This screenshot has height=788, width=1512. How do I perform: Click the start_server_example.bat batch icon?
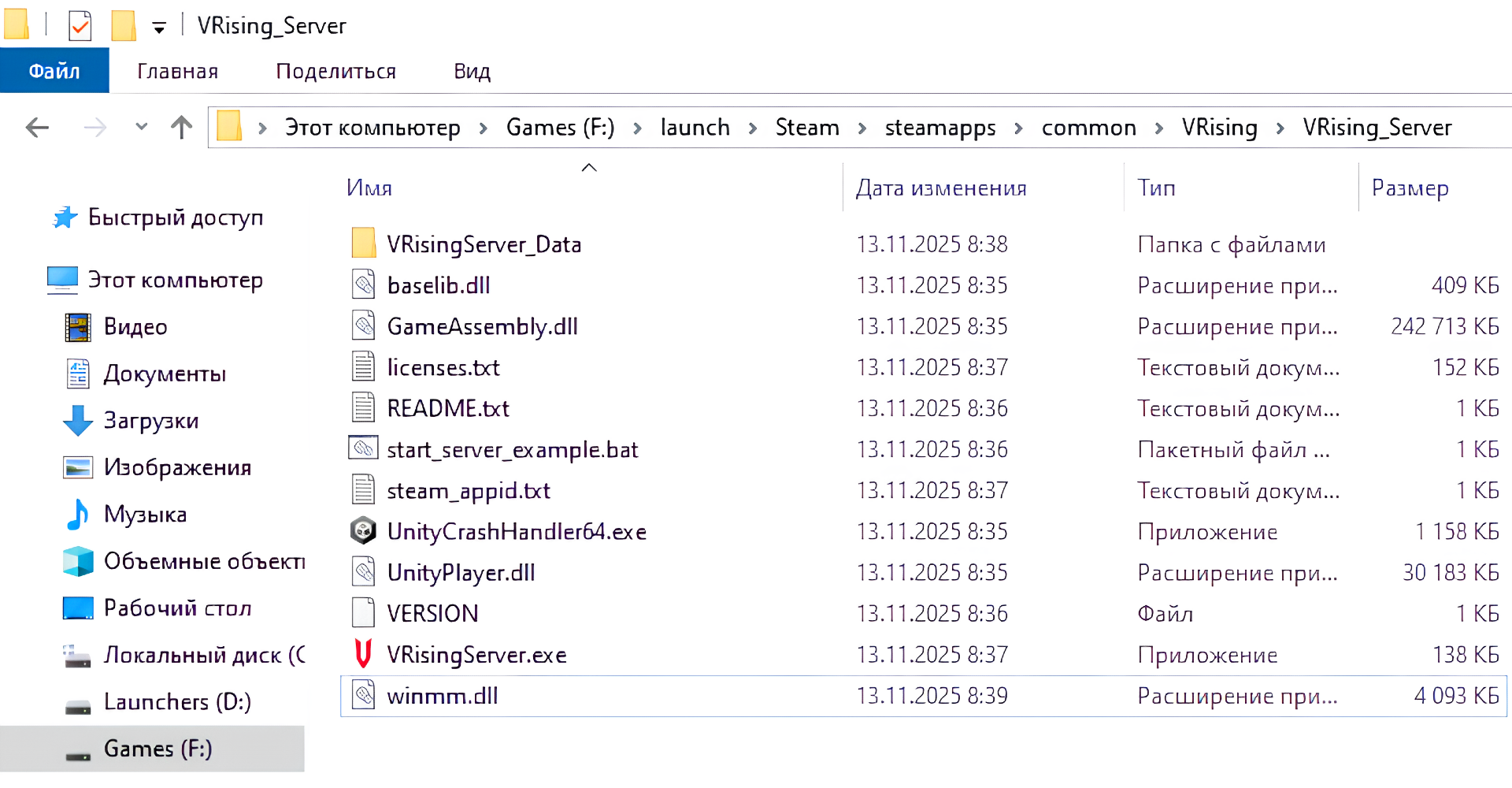[363, 448]
